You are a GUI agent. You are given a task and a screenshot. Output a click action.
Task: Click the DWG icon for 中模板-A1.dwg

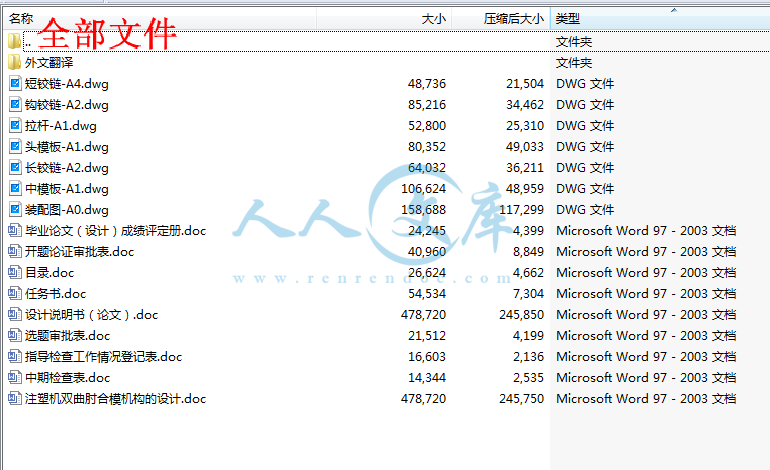pos(15,189)
